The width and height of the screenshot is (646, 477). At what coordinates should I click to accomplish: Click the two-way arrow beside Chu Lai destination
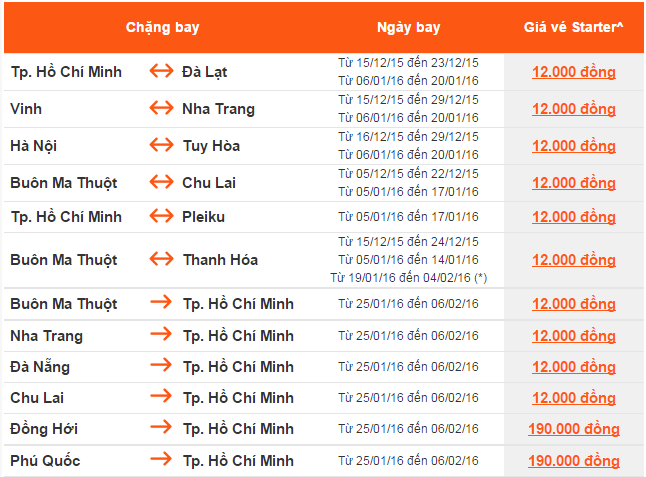tap(161, 183)
